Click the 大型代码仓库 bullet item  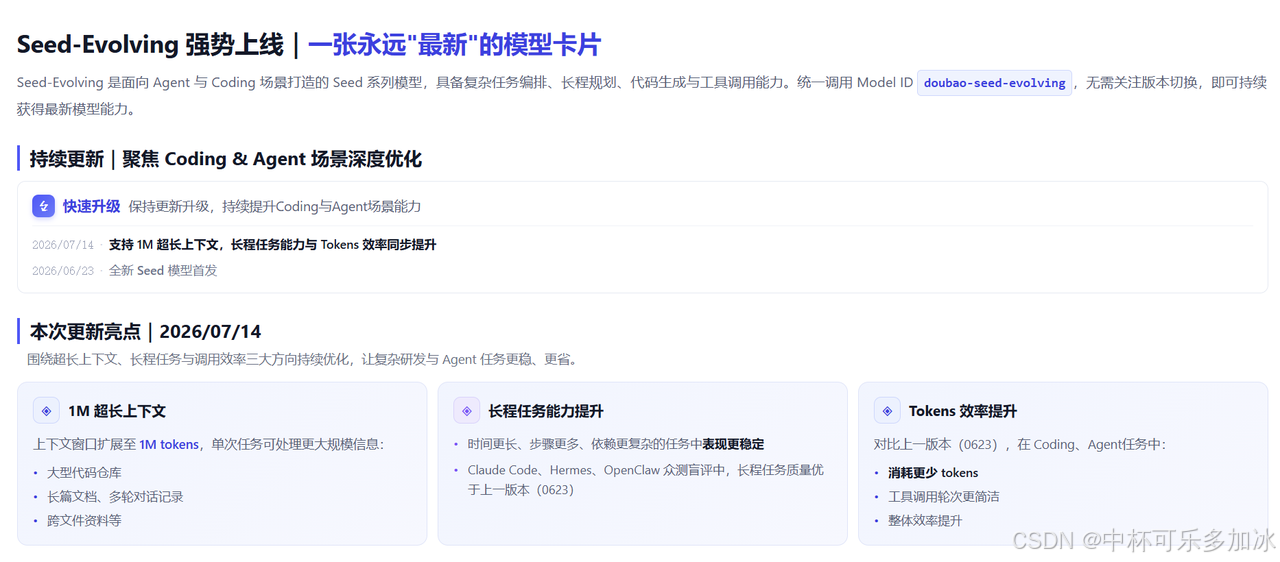pos(84,472)
